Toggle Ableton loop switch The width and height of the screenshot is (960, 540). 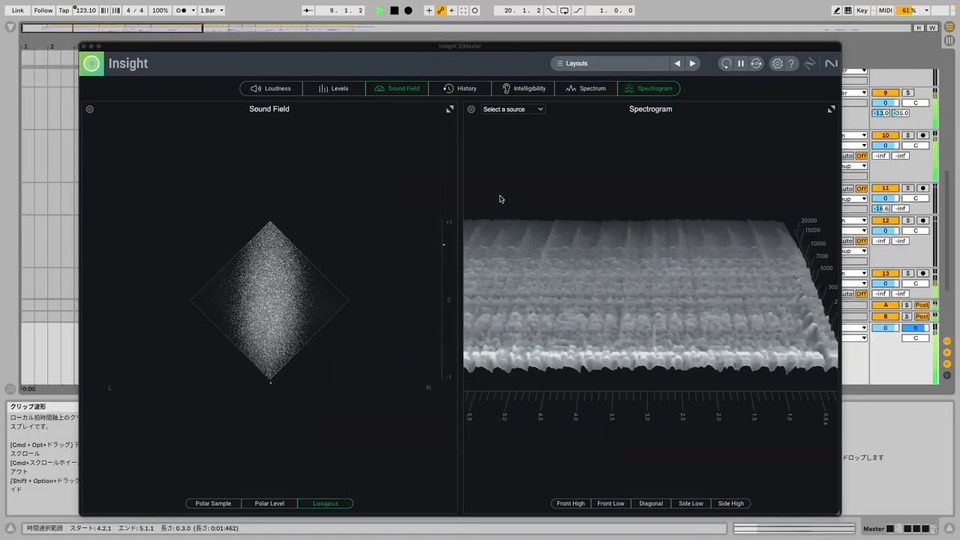pyautogui.click(x=564, y=10)
